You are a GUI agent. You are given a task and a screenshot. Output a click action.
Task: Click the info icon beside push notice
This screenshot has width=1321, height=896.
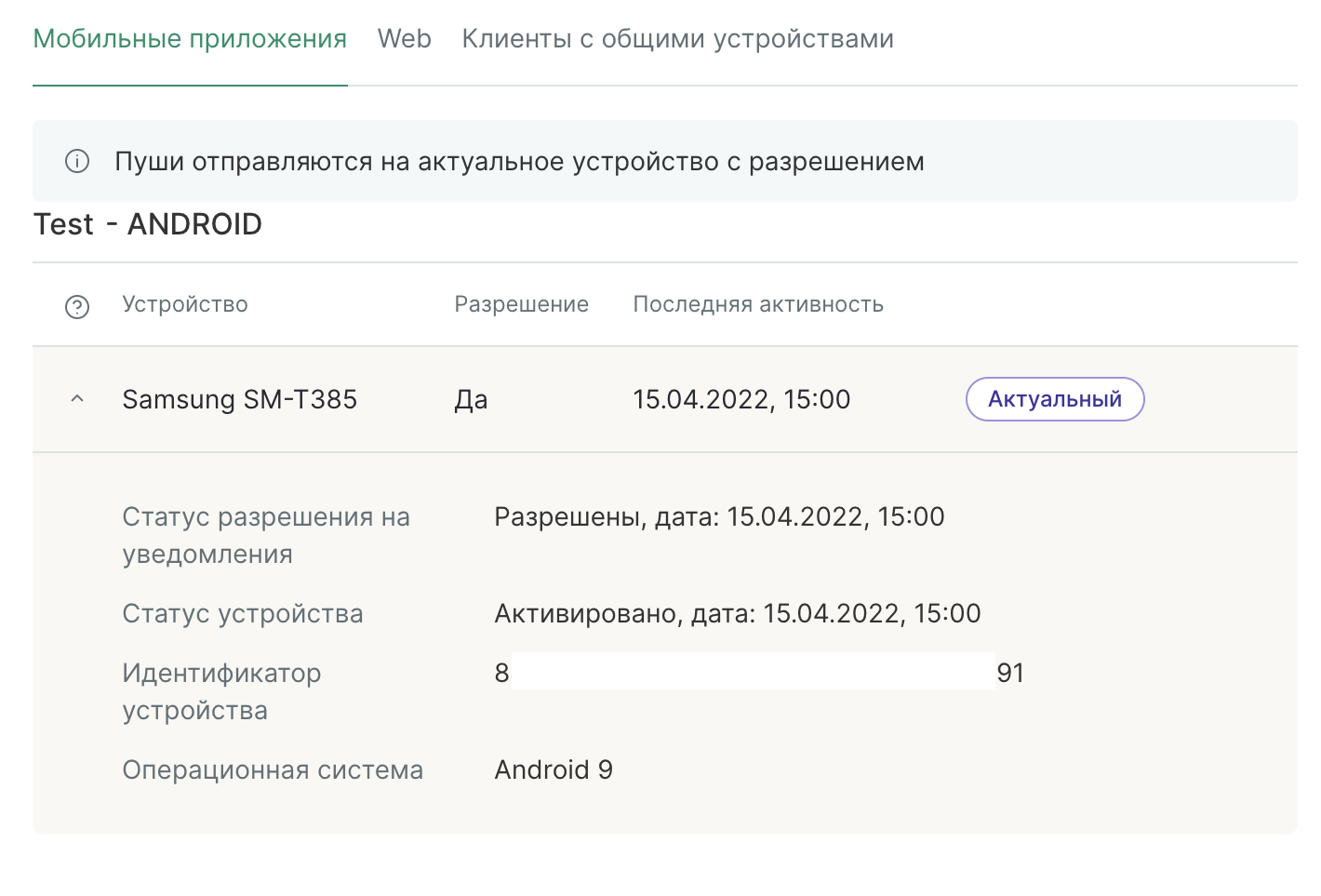77,162
